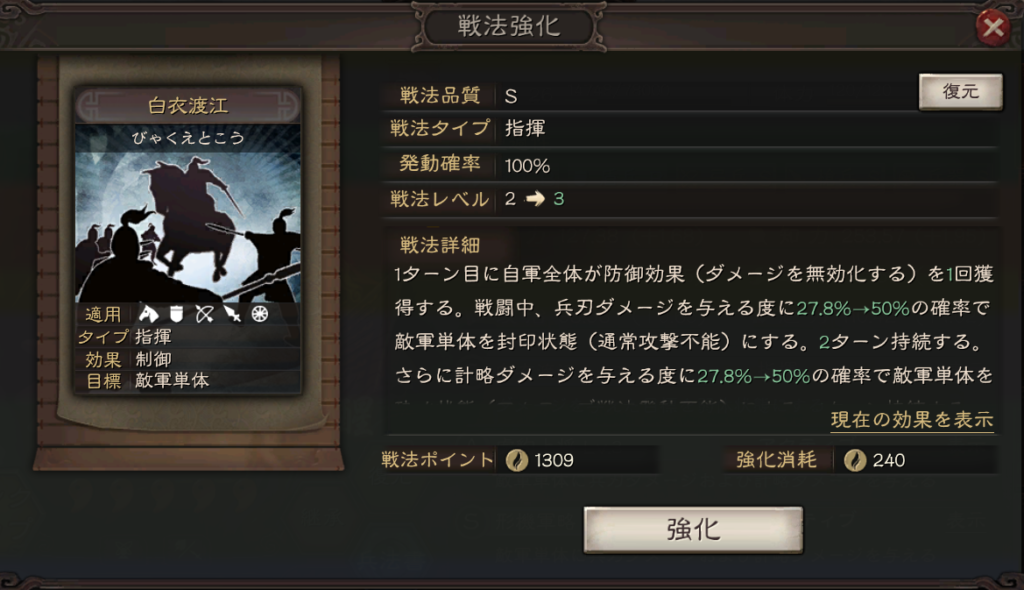This screenshot has height=590, width=1024.
Task: Click the spearman spear icon
Action: 232,314
